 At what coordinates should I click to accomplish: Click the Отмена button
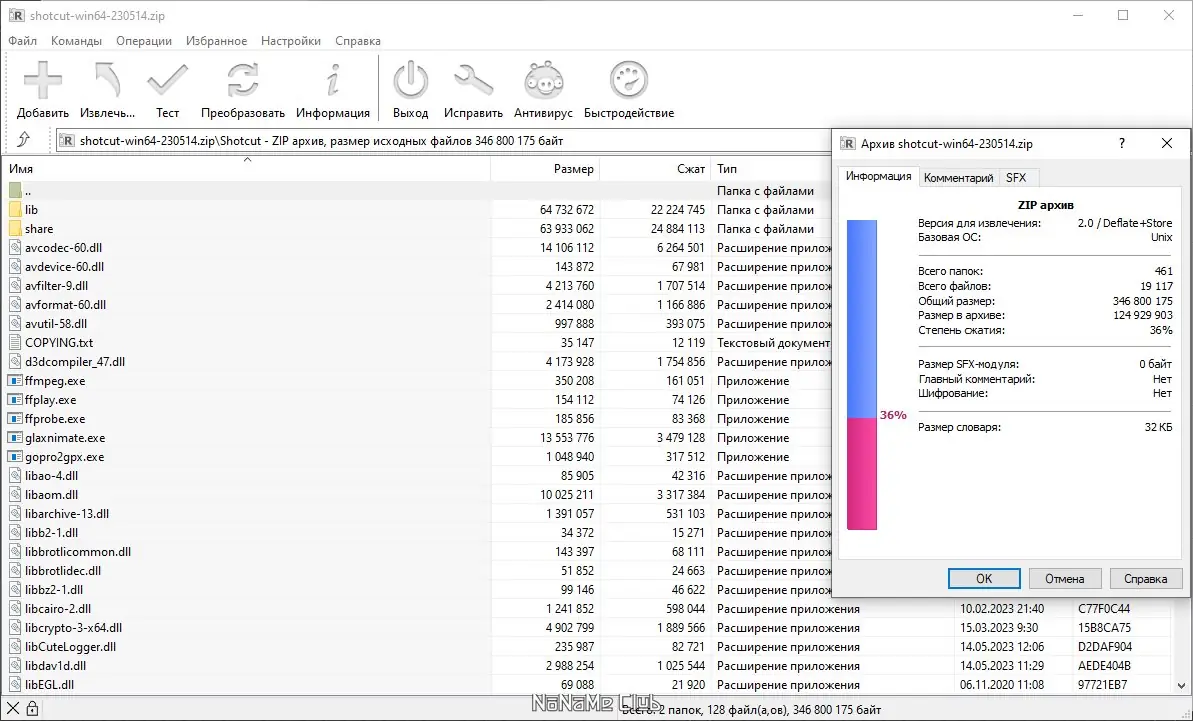1064,579
